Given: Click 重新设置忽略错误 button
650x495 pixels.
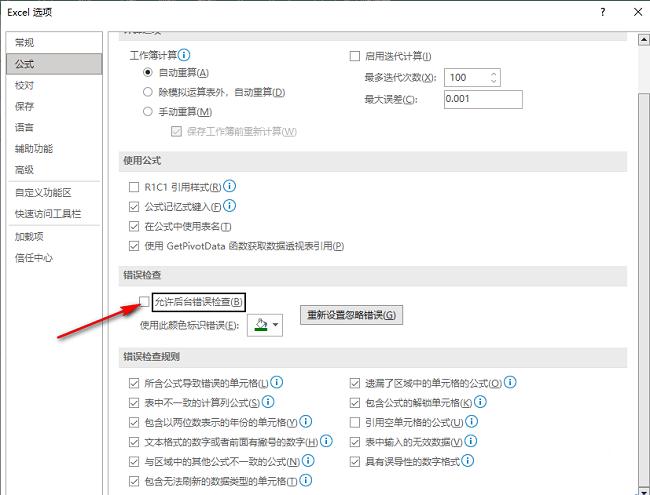Looking at the screenshot, I should pyautogui.click(x=353, y=316).
